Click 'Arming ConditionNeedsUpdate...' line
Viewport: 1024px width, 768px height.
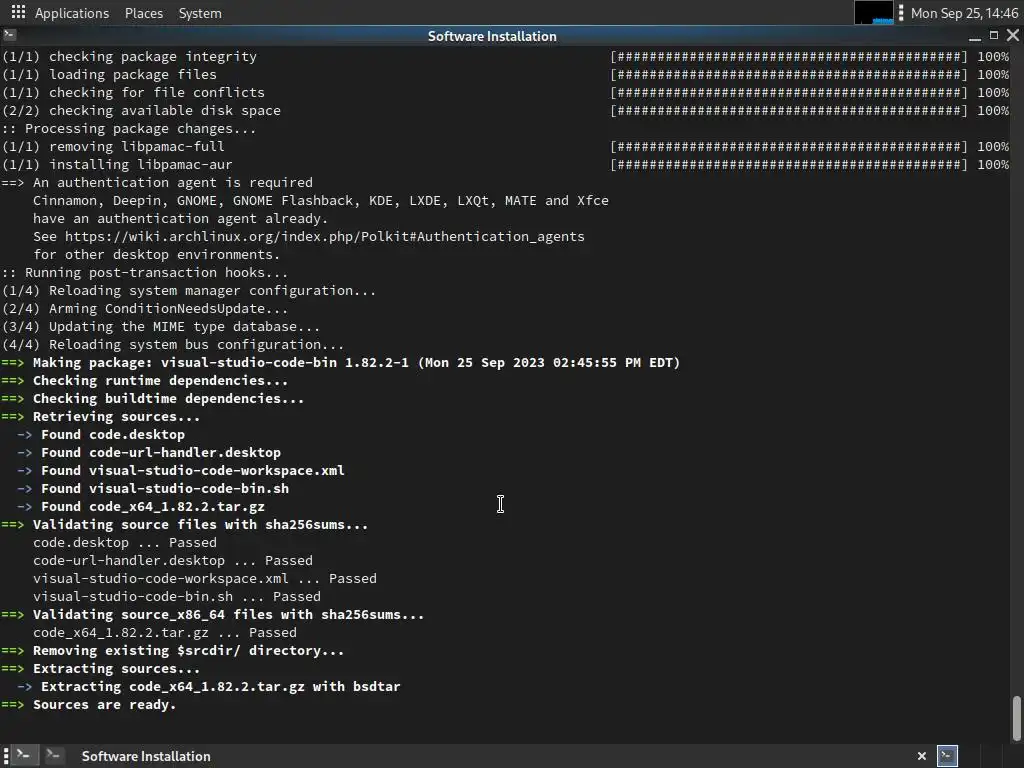click(x=144, y=308)
